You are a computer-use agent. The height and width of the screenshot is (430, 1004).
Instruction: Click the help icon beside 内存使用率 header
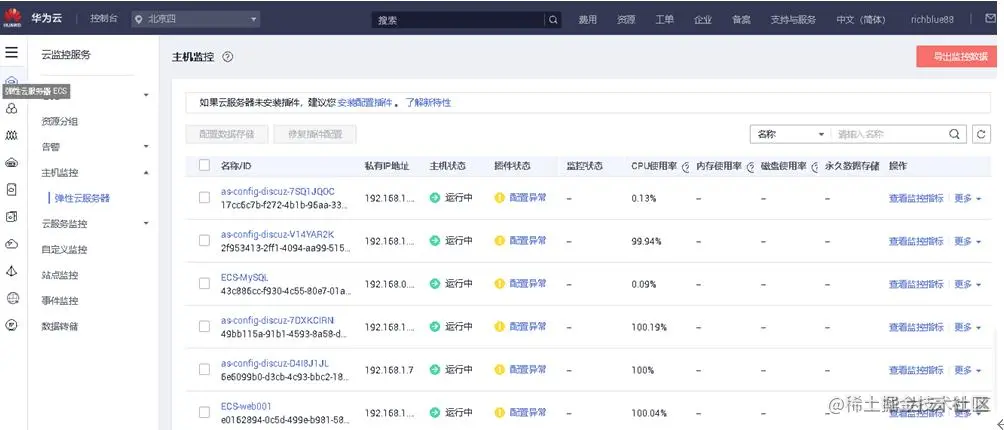click(x=750, y=167)
